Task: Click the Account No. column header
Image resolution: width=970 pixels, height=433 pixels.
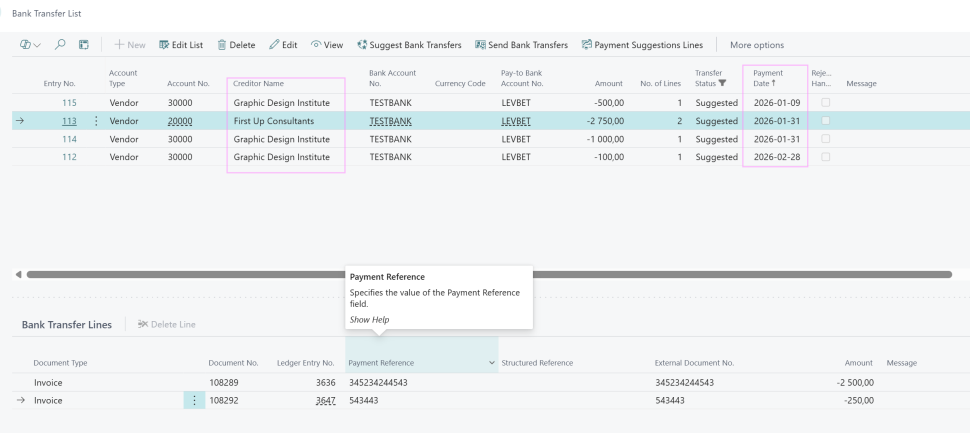Action: pyautogui.click(x=189, y=84)
